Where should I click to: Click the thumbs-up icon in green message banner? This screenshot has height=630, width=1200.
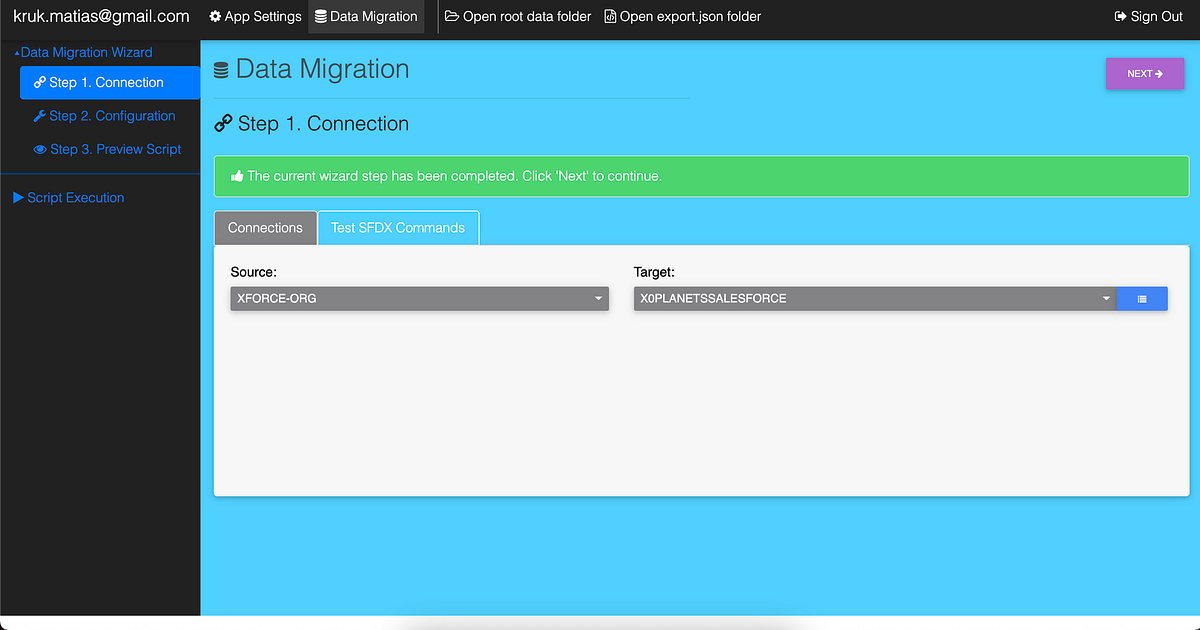pos(237,175)
